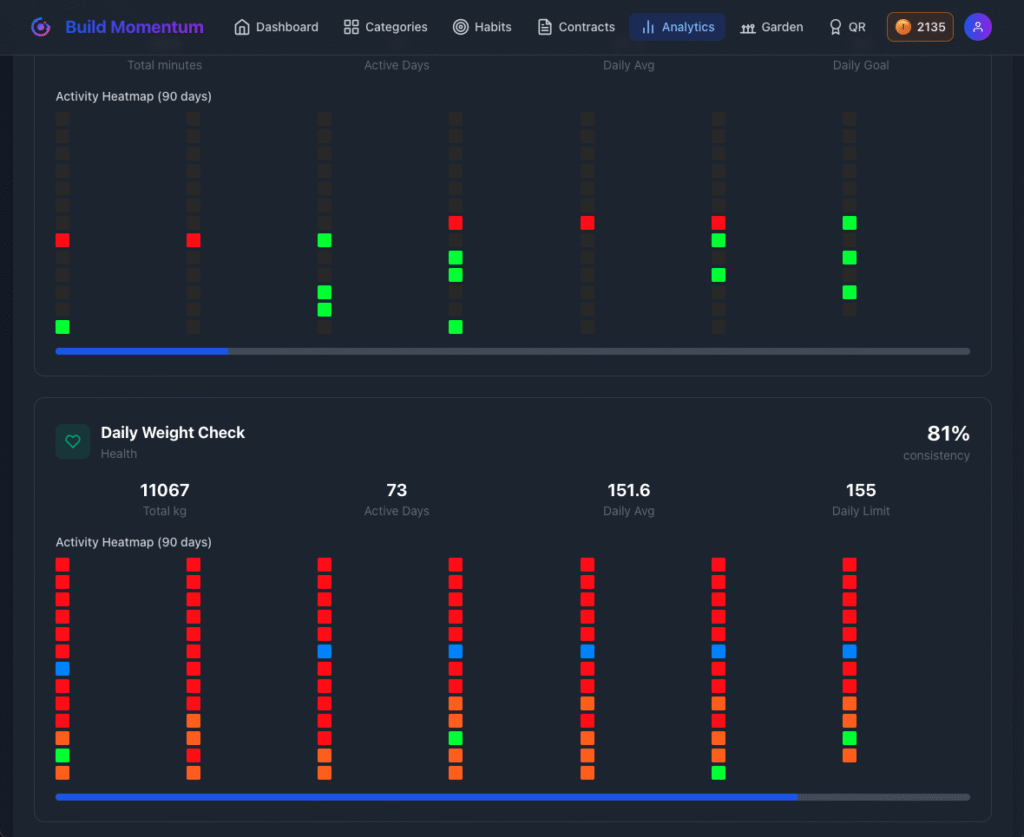Image resolution: width=1024 pixels, height=837 pixels.
Task: Click the Habits target icon
Action: (x=460, y=27)
